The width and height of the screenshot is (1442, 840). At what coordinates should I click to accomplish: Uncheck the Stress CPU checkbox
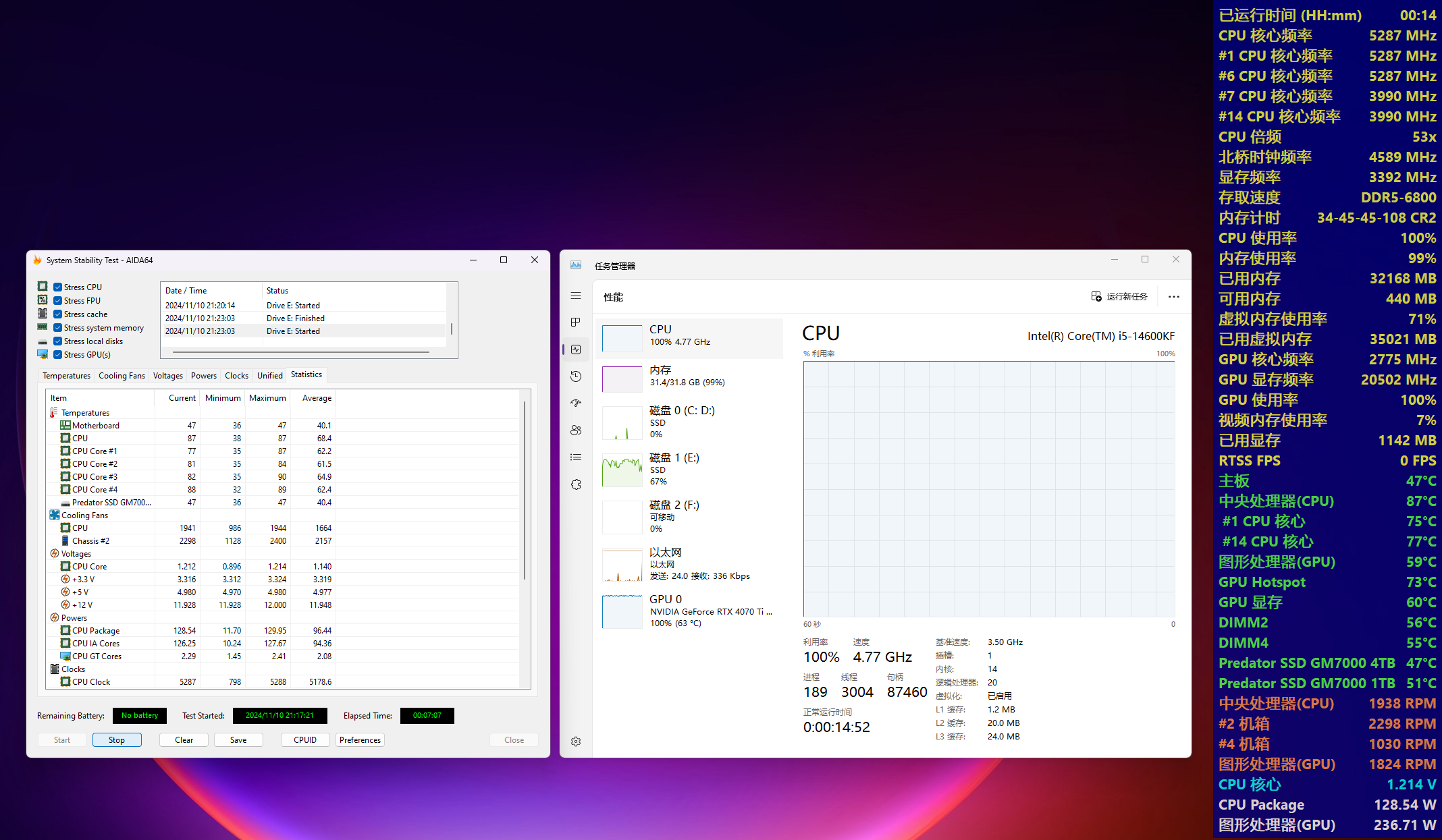[58, 287]
